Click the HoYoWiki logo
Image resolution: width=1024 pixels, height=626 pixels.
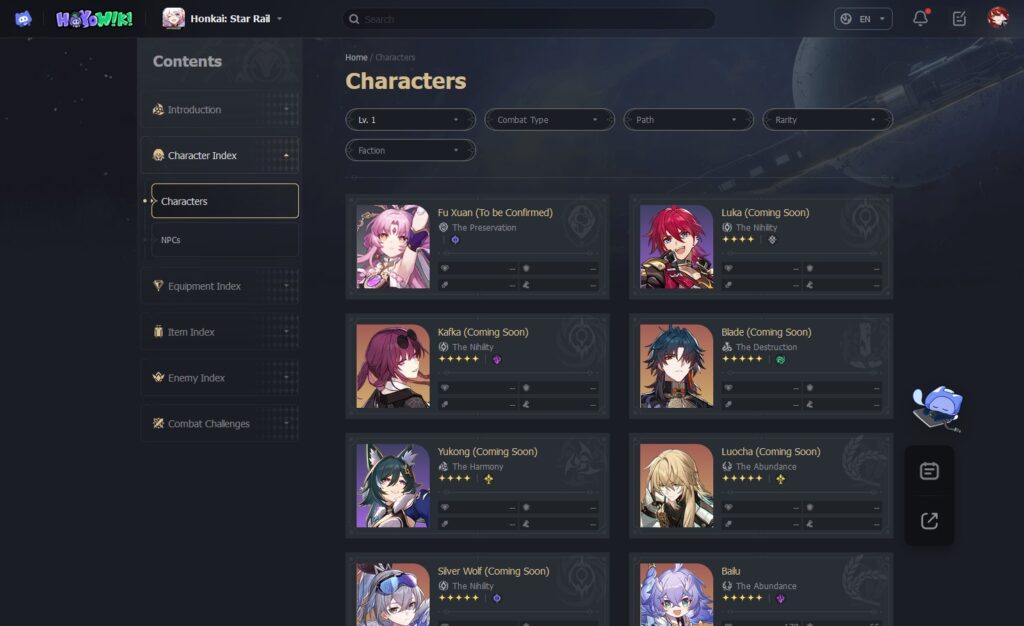click(95, 19)
